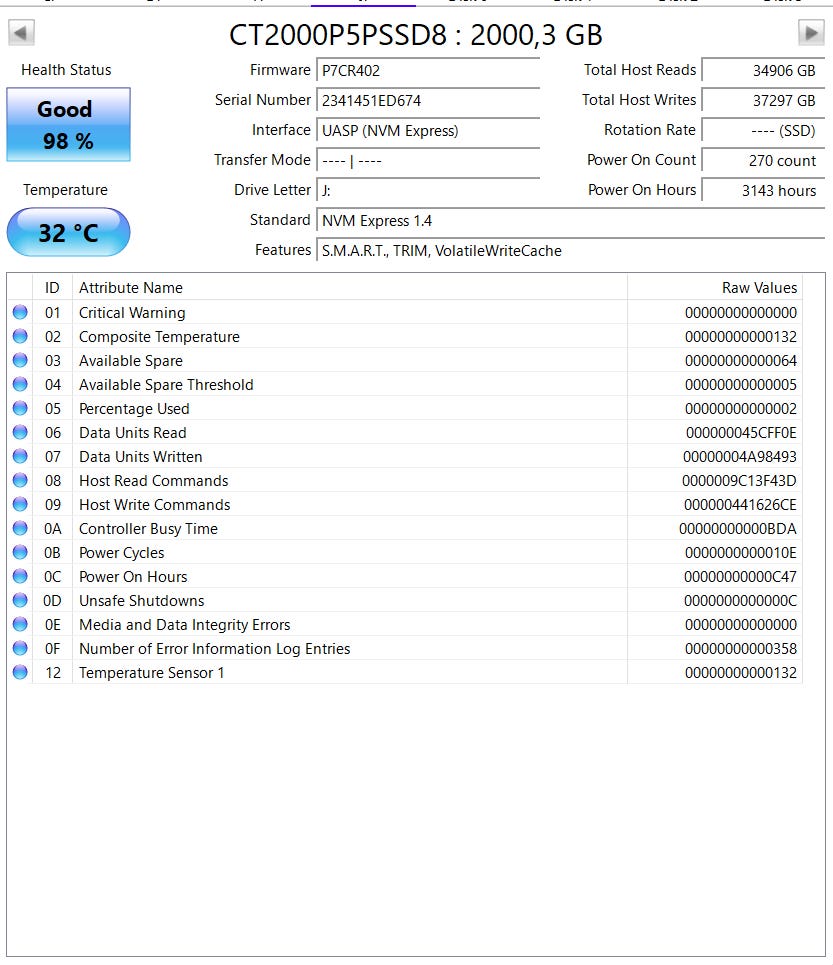Select the Percentage Used attribute name
The image size is (833, 965).
[x=134, y=409]
